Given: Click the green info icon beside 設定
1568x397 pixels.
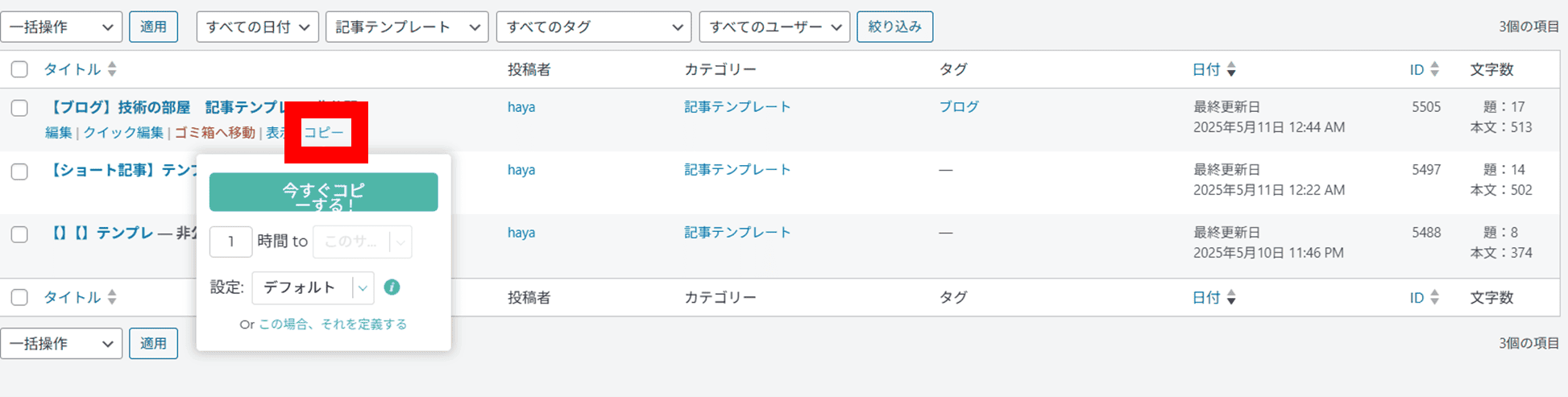Looking at the screenshot, I should point(392,287).
